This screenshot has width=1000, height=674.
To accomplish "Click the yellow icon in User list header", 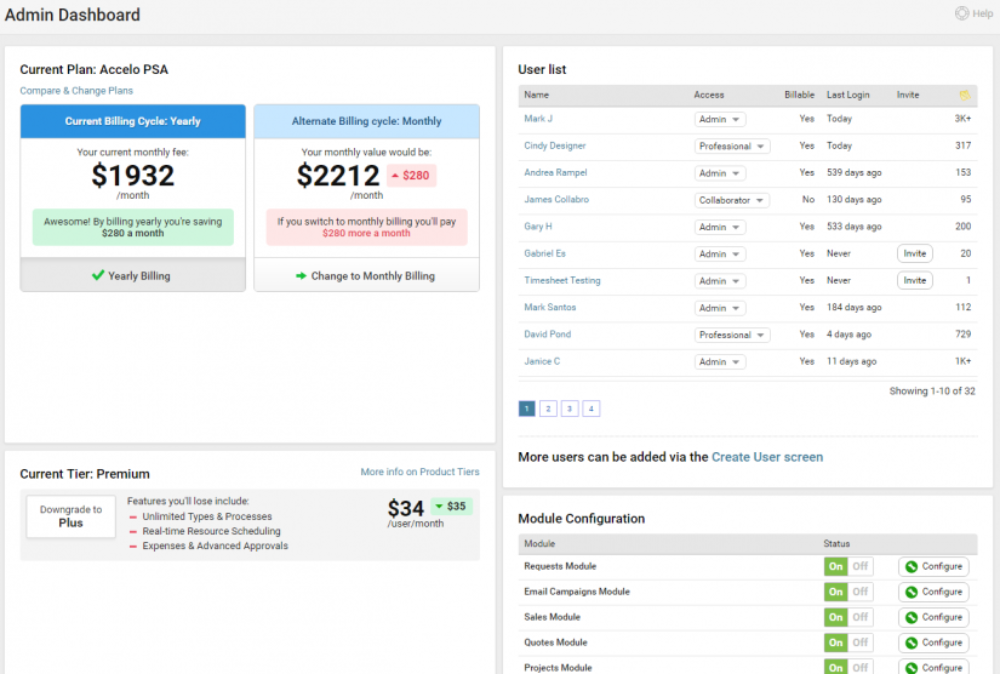I will tap(964, 95).
